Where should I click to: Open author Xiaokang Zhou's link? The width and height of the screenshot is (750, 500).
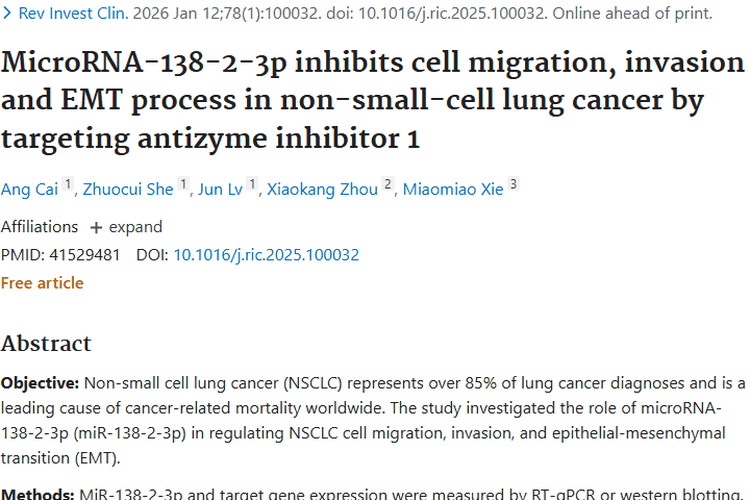coord(322,189)
